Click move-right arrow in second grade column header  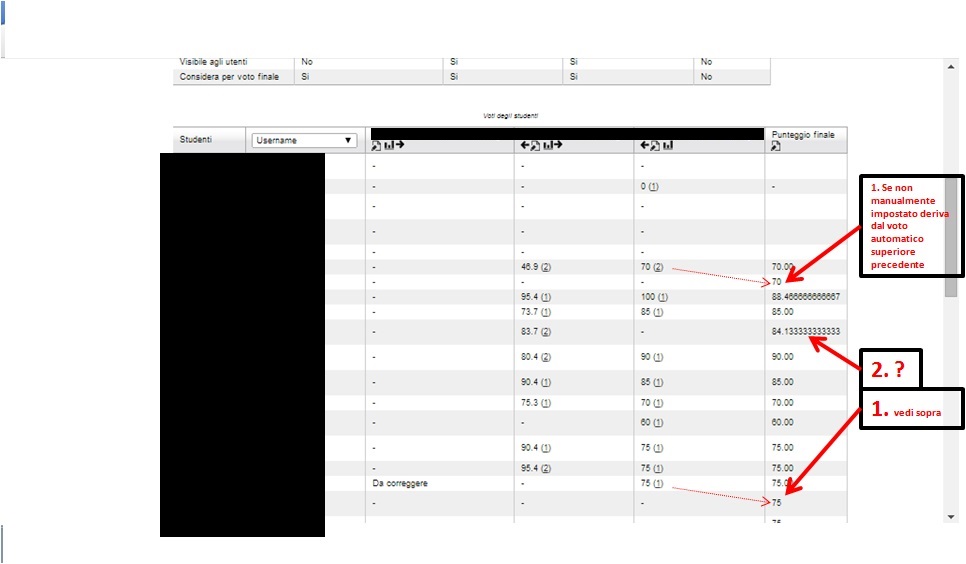[558, 146]
